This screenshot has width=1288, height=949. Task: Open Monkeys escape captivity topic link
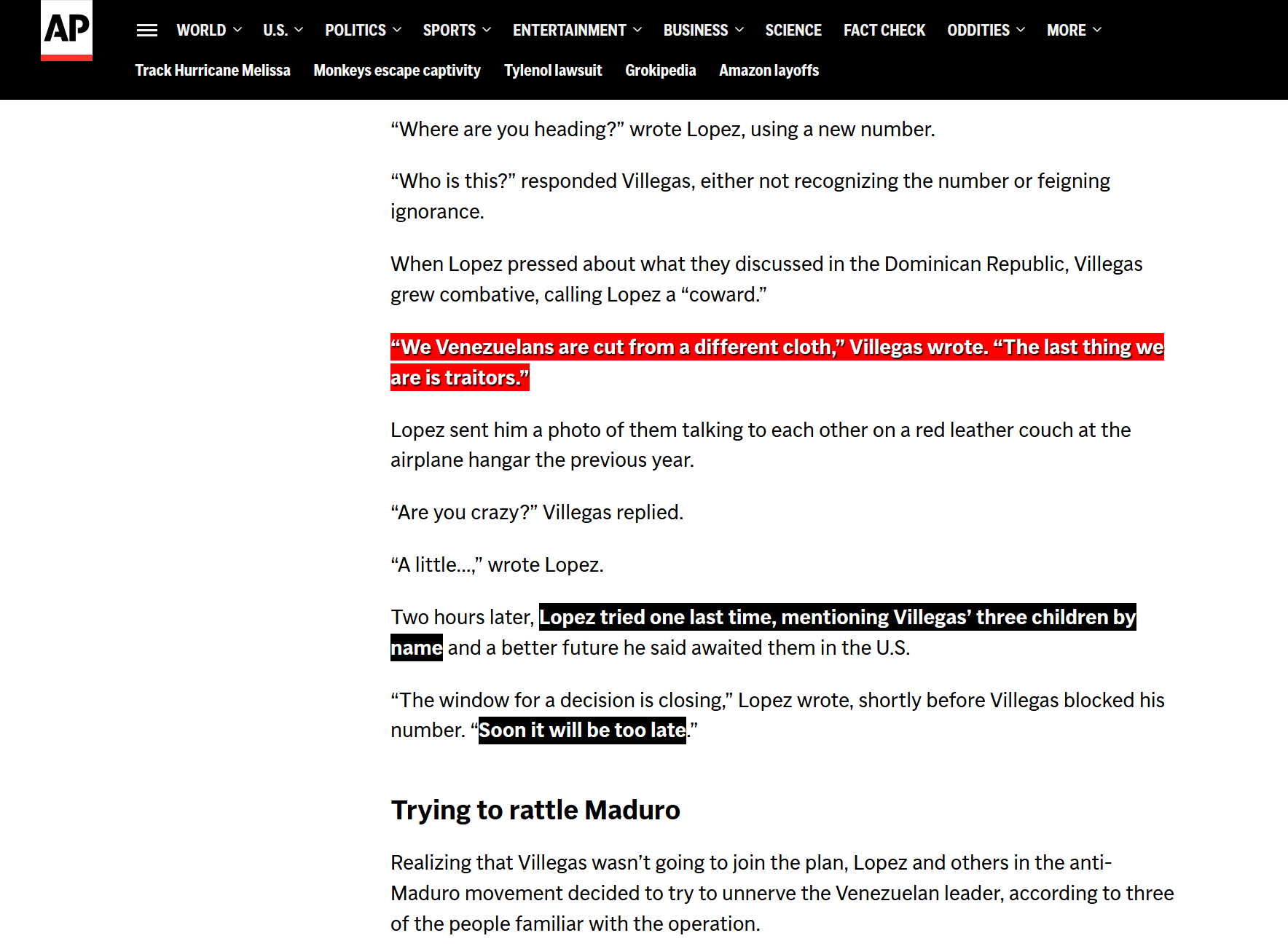tap(397, 71)
